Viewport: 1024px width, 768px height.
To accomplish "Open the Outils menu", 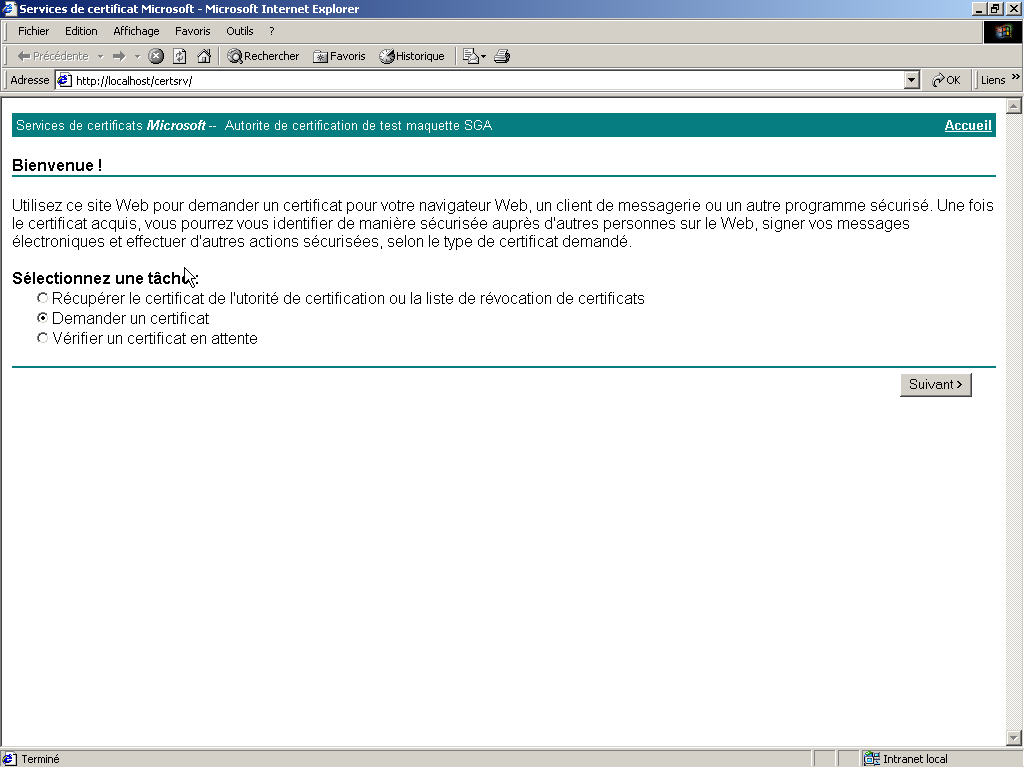I will pyautogui.click(x=240, y=31).
